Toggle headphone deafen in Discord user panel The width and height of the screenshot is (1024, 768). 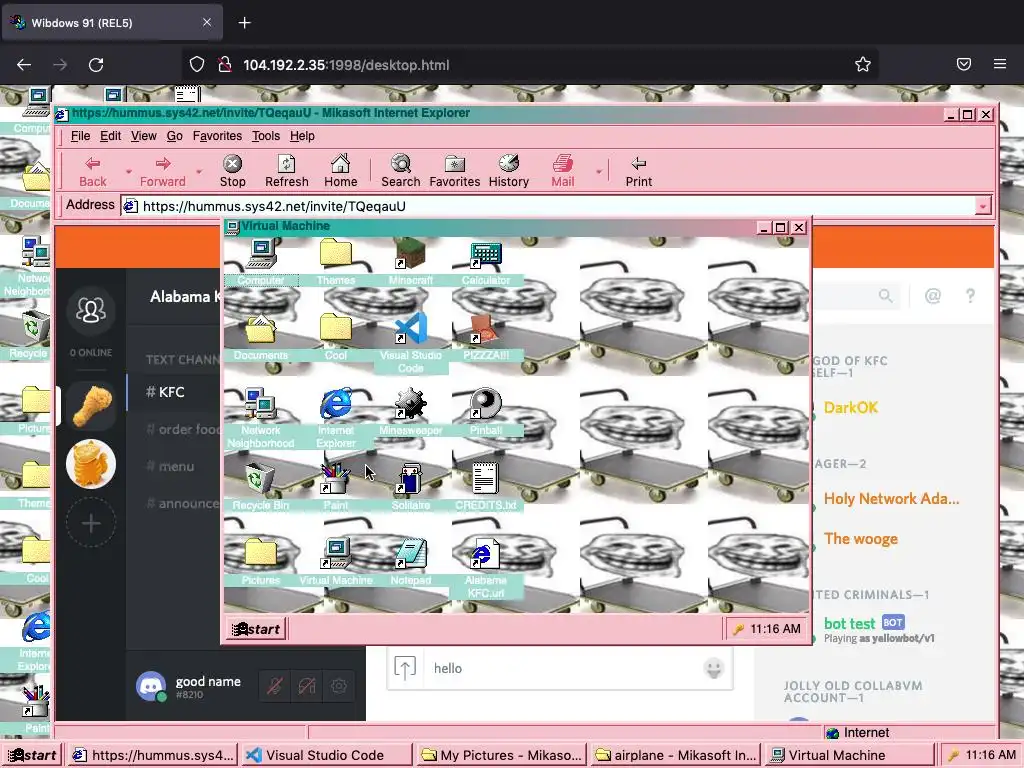tap(307, 686)
